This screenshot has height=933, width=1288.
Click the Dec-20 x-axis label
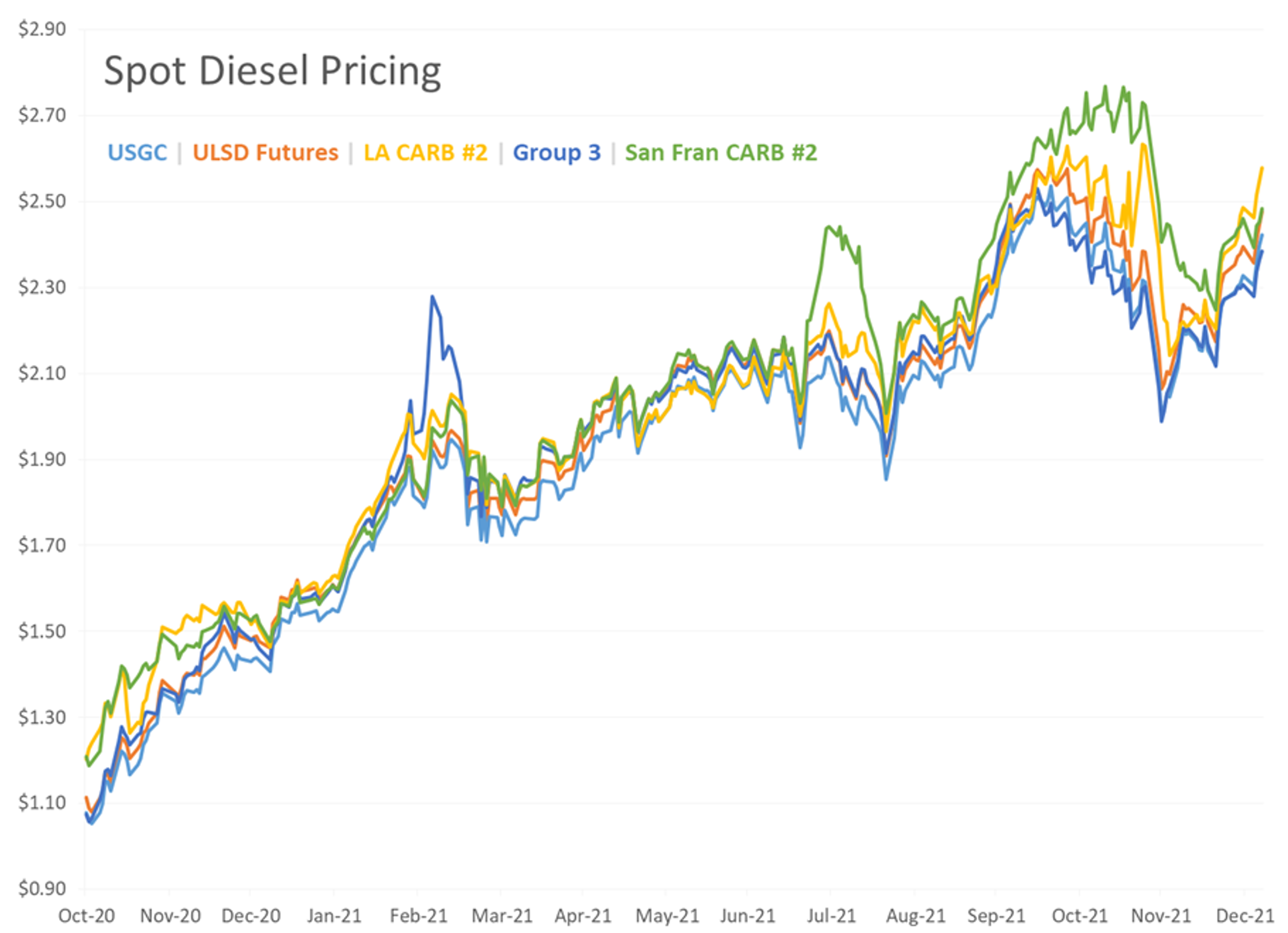251,916
